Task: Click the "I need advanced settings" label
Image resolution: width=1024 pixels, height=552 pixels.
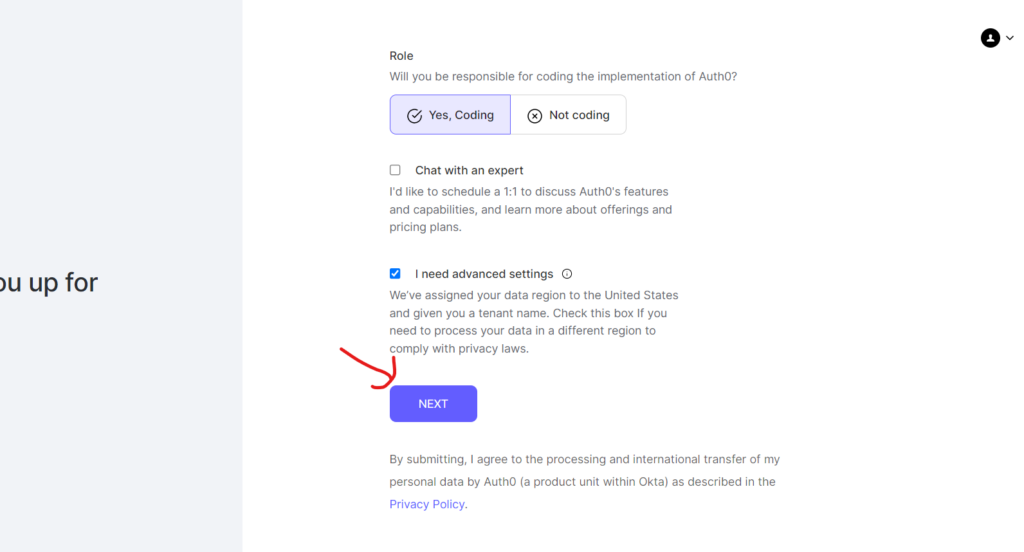Action: pos(484,274)
